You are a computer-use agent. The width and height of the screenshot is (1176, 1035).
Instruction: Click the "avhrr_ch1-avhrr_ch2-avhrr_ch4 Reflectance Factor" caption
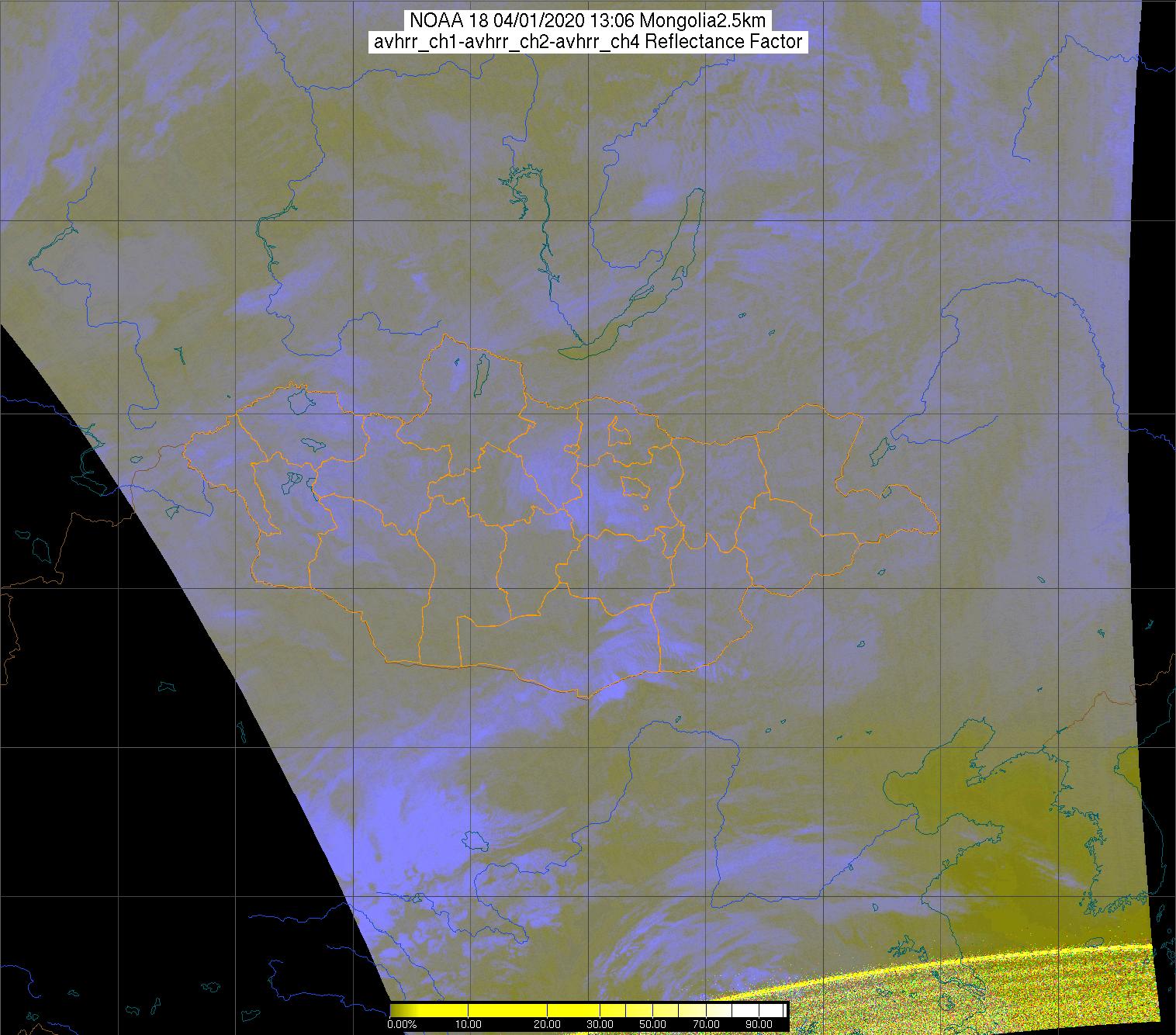[x=588, y=42]
